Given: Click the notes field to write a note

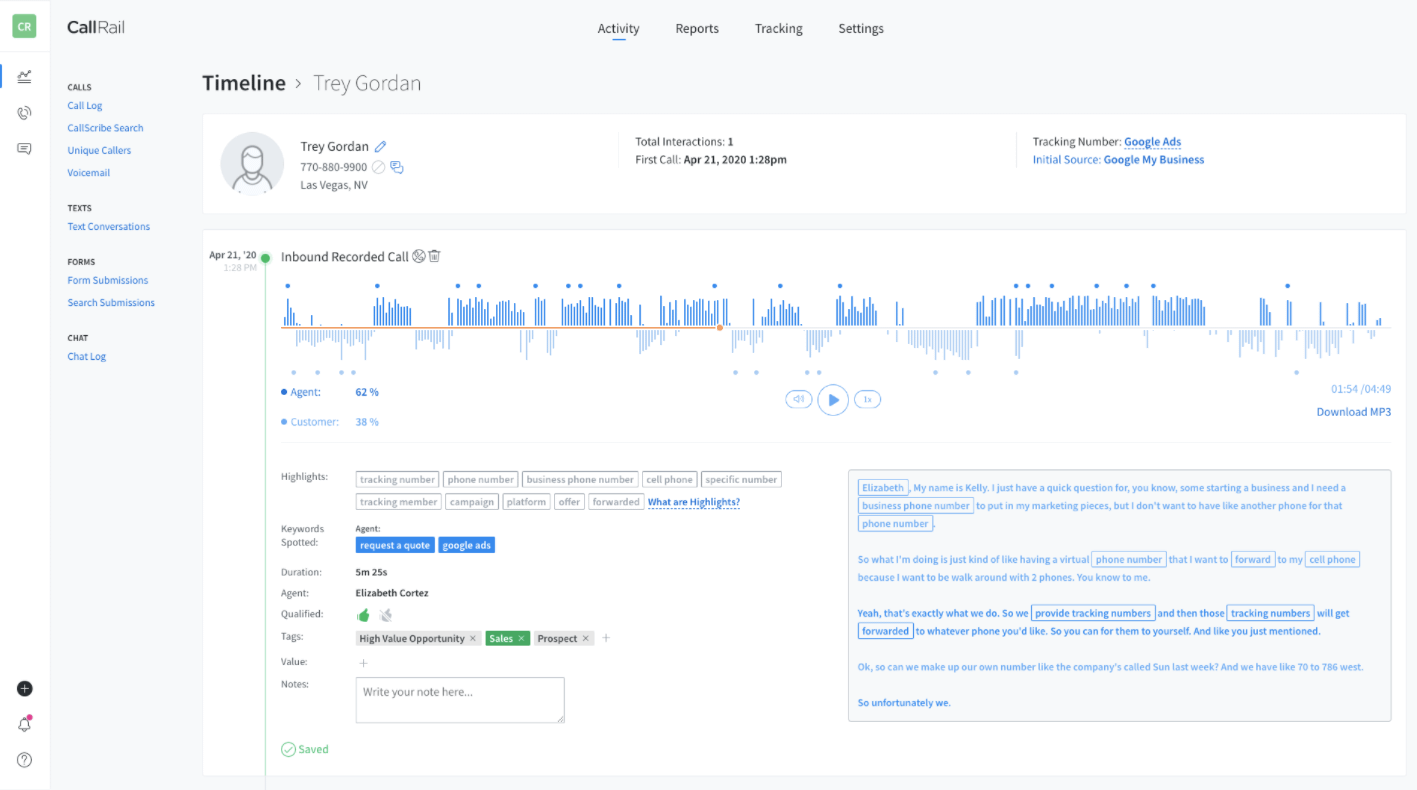Looking at the screenshot, I should (x=459, y=698).
